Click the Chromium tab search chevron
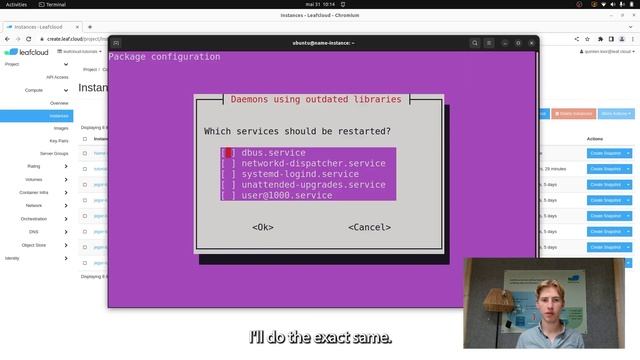The image size is (640, 360). (x=631, y=27)
